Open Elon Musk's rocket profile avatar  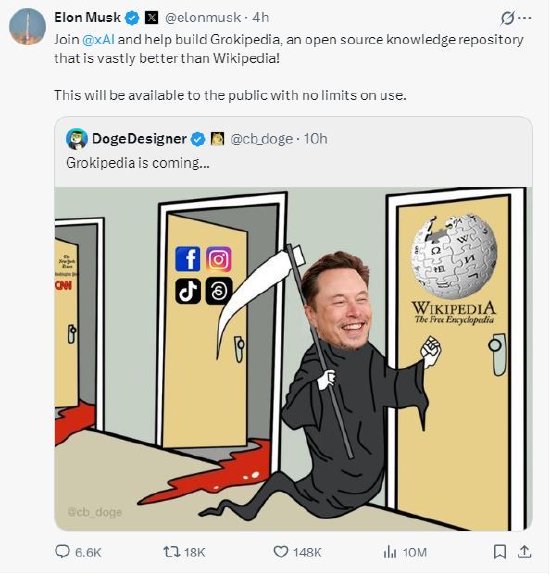[28, 26]
